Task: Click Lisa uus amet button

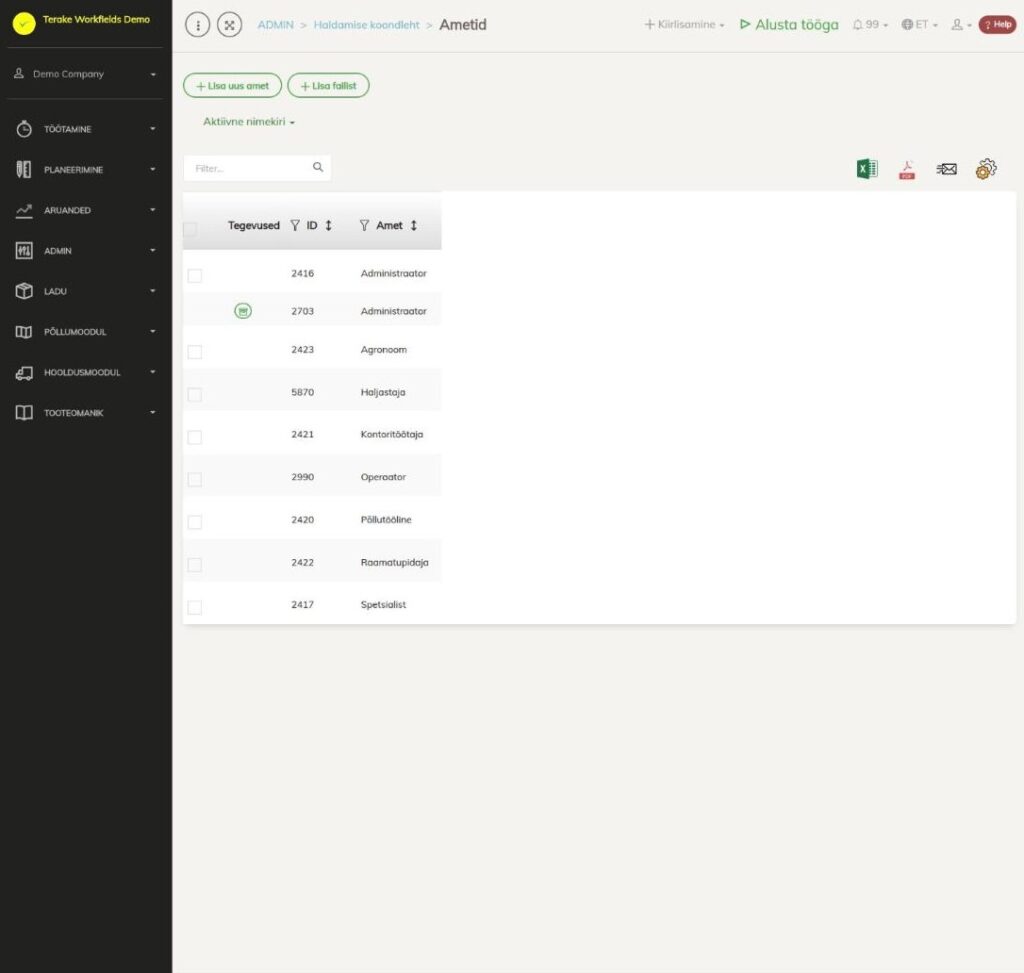Action: [x=232, y=86]
